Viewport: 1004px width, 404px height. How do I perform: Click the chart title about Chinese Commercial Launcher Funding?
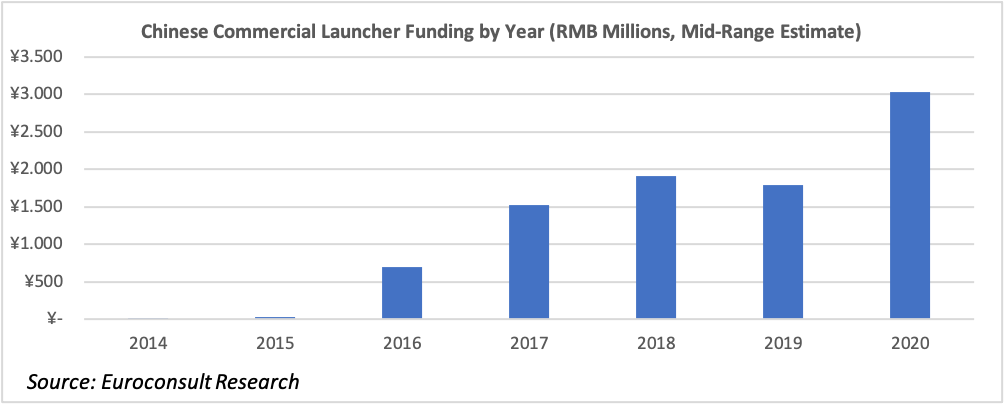(500, 33)
